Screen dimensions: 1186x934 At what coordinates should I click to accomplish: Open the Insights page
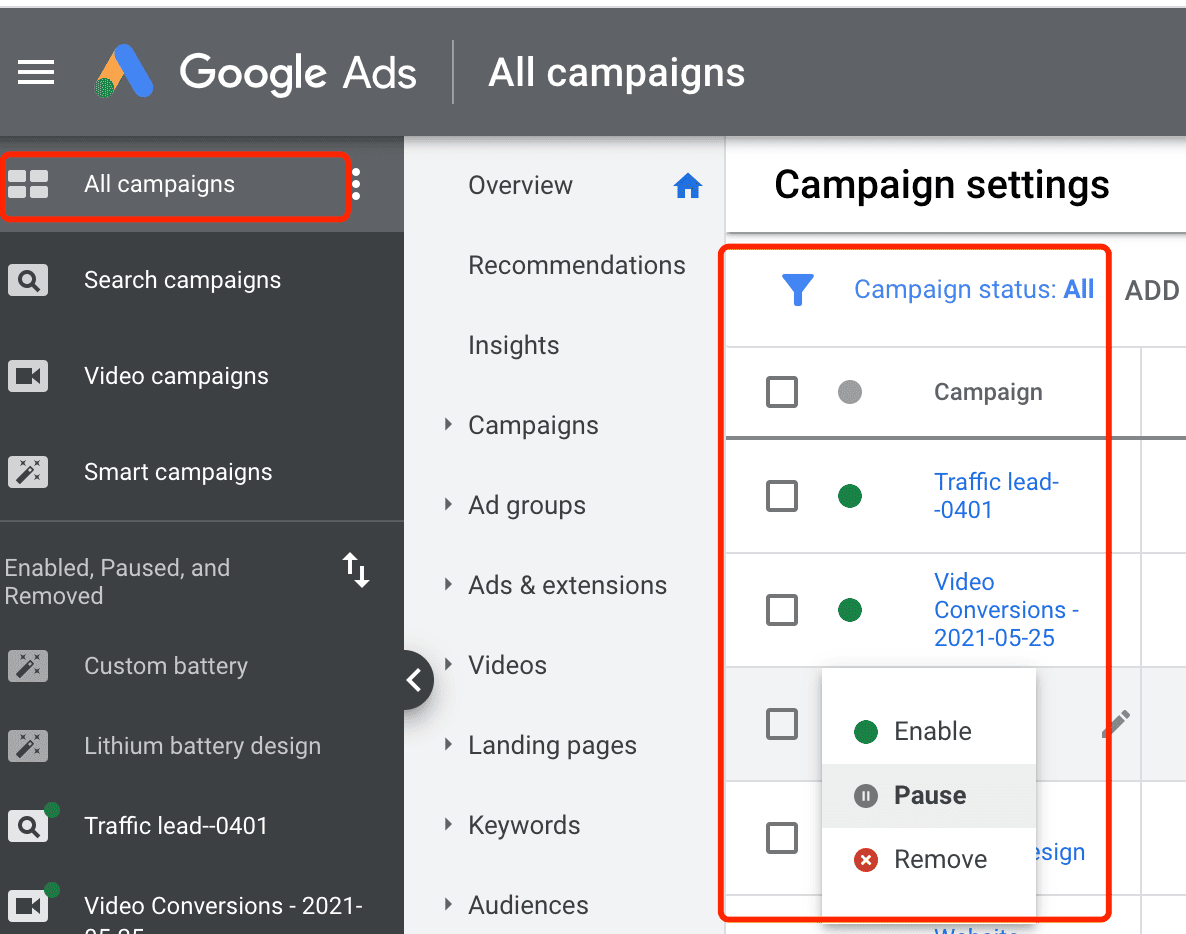(514, 346)
